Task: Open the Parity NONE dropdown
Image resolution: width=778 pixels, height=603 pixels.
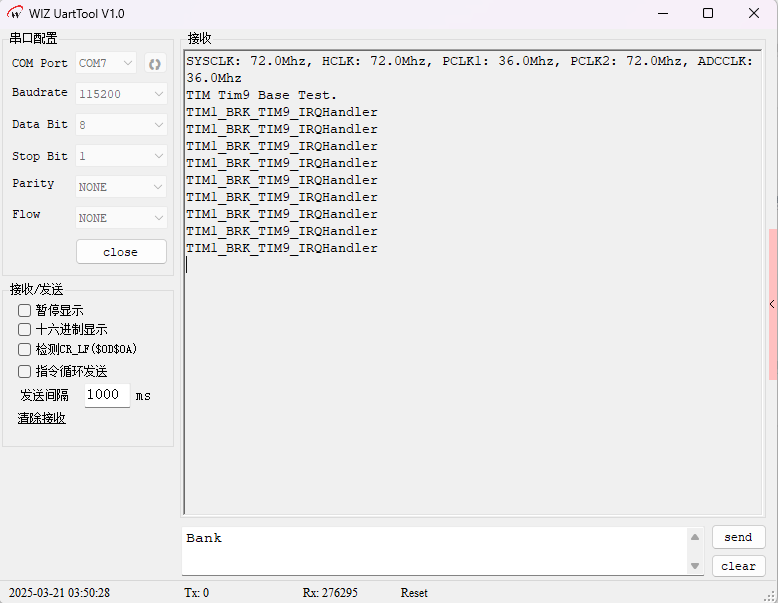Action: coord(121,187)
